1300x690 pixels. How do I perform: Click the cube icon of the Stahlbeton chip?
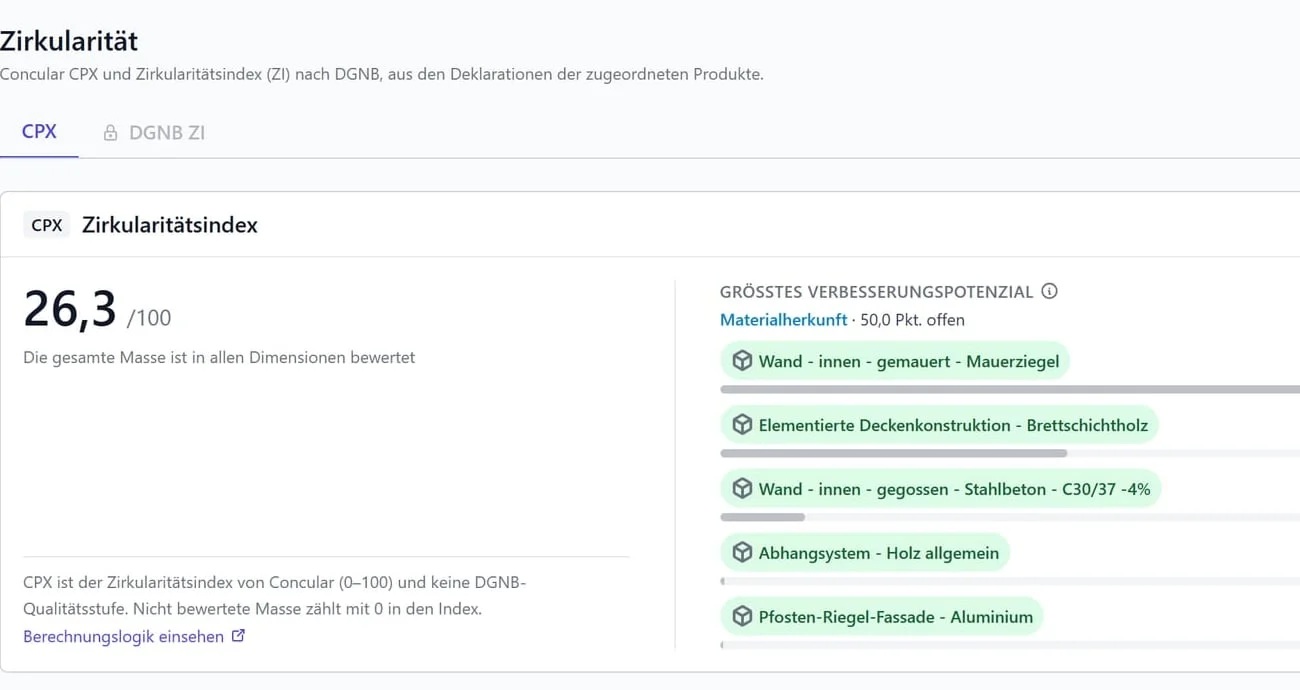click(742, 489)
